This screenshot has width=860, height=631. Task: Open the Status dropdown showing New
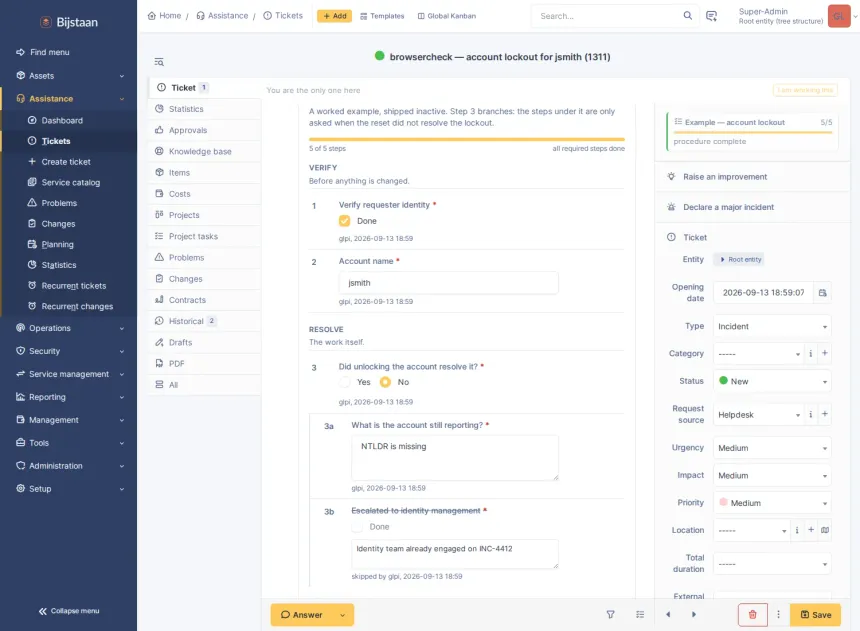772,381
